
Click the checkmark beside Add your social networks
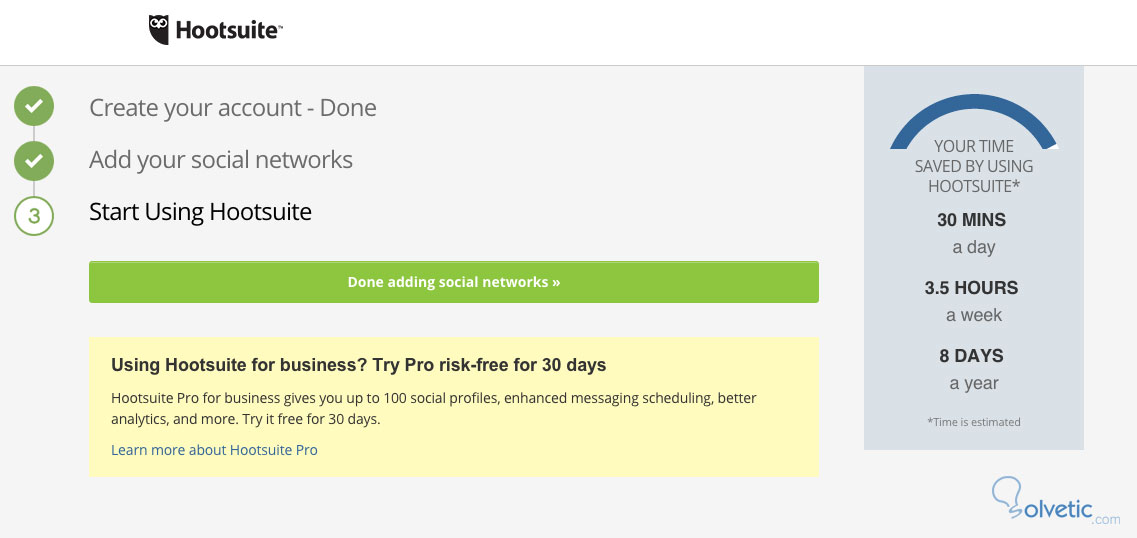(34, 159)
